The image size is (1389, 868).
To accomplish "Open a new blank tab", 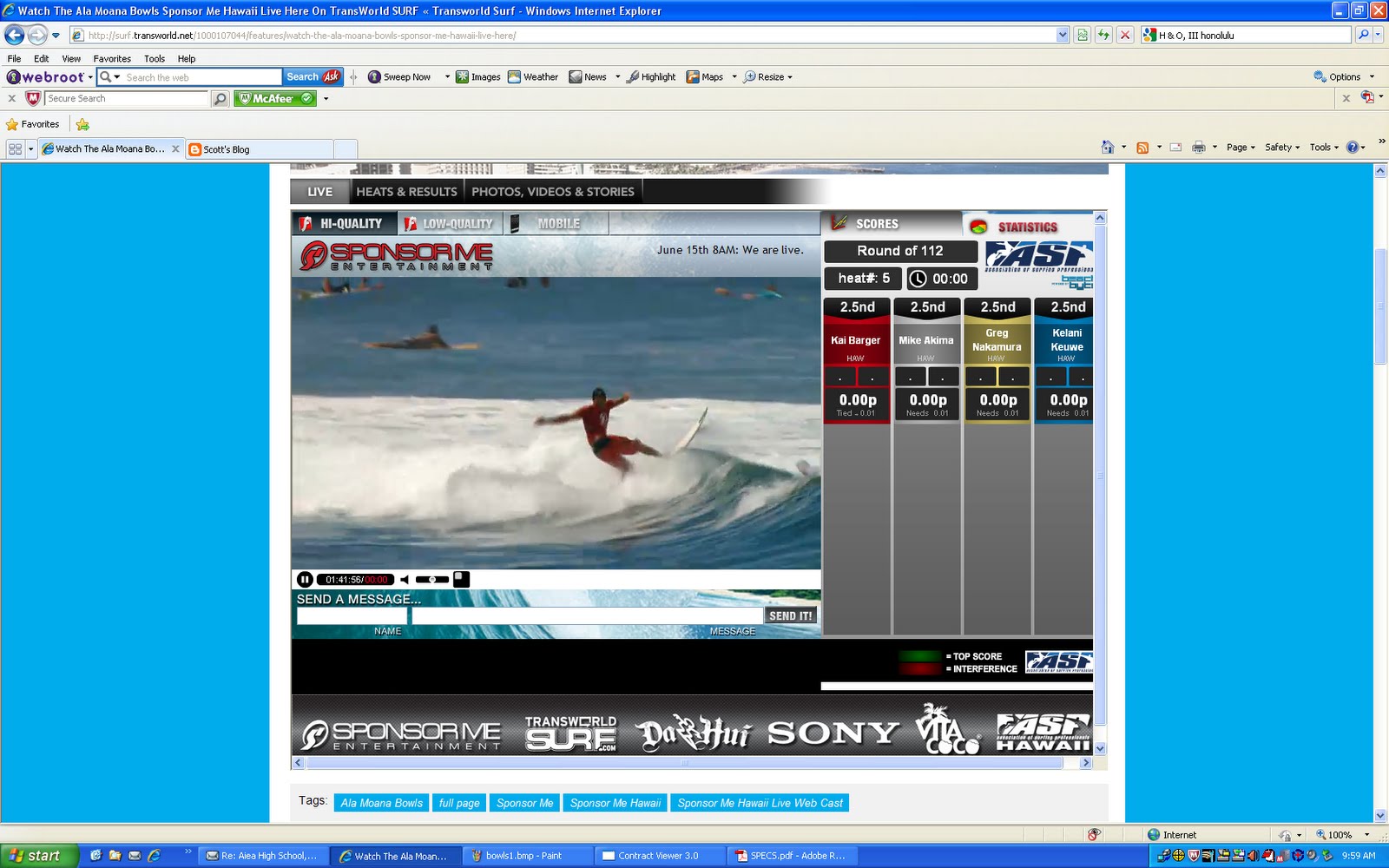I will pyautogui.click(x=345, y=149).
